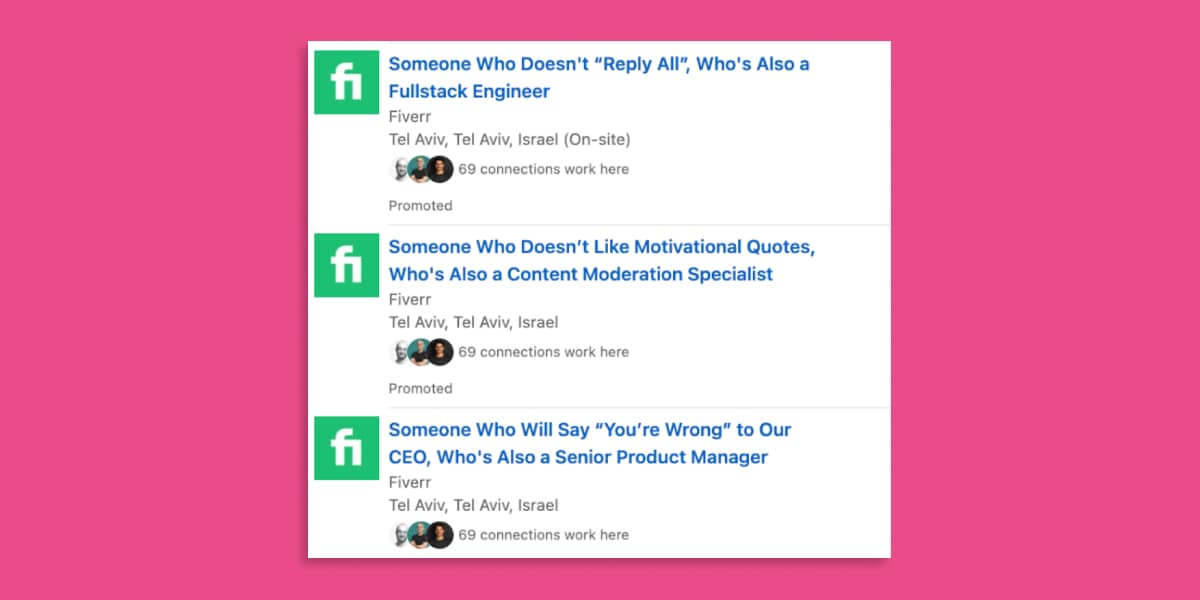1200x600 pixels.
Task: Click Fiverr company name under Product Manager listing
Action: [410, 481]
